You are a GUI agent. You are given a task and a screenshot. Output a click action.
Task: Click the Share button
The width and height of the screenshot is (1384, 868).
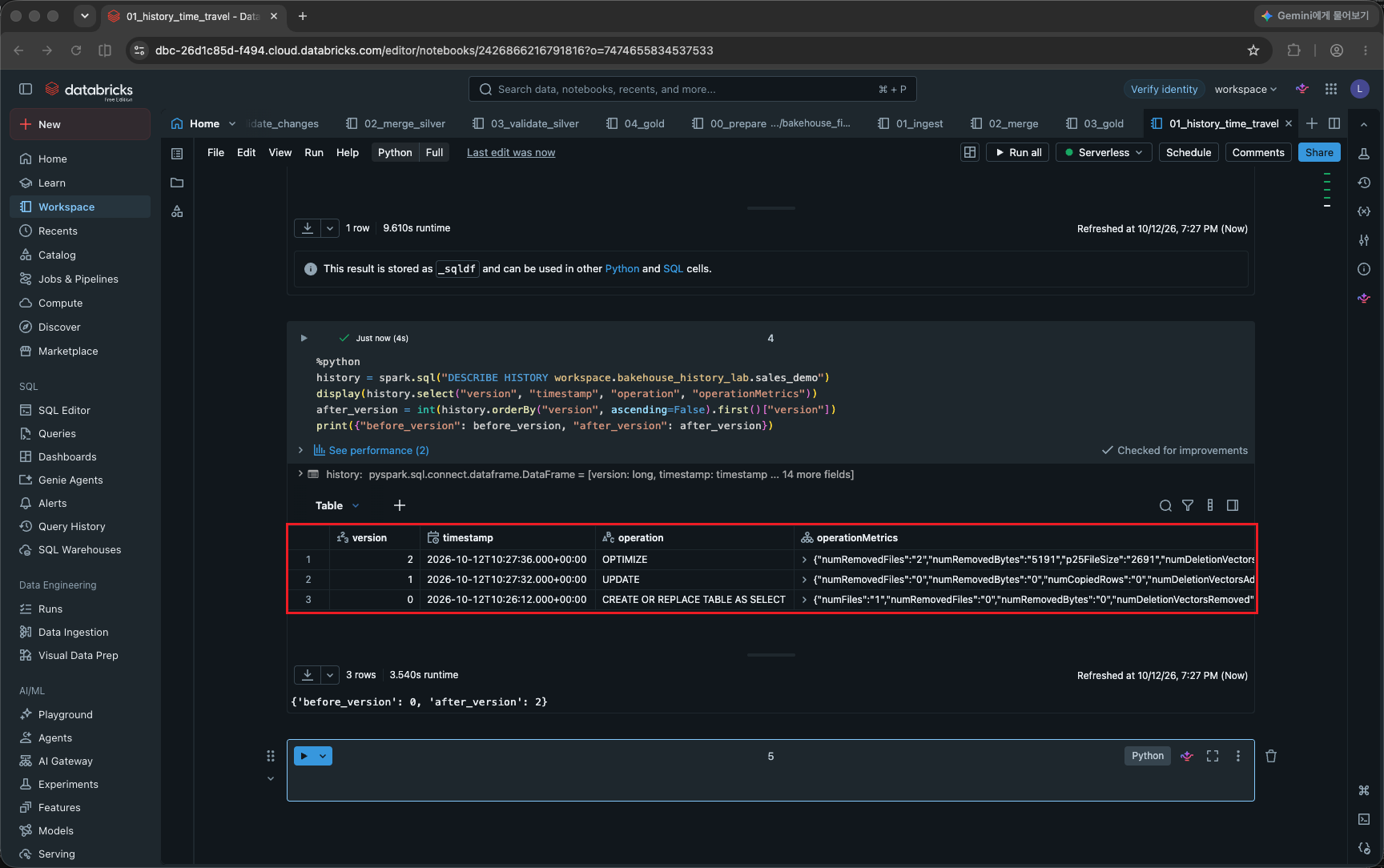pos(1319,152)
